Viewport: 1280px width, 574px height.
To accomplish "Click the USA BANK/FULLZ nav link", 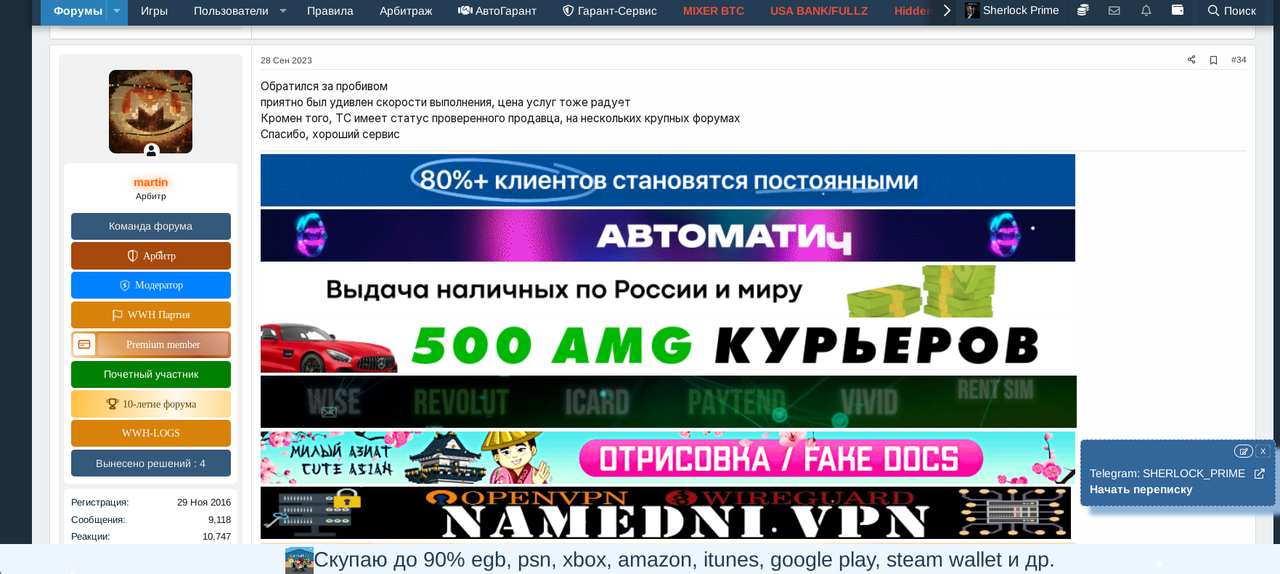I will pos(819,11).
